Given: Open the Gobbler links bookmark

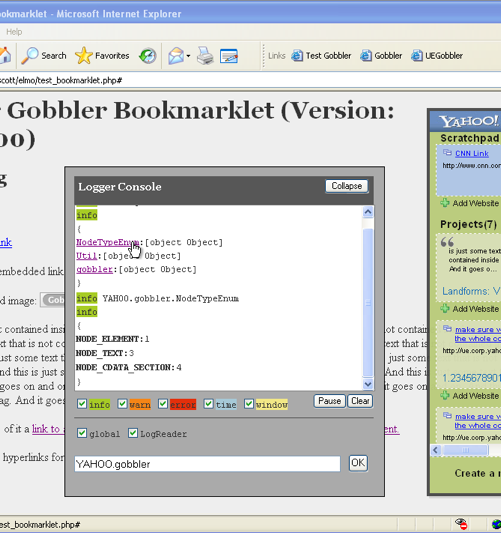Looking at the screenshot, I should point(381,56).
